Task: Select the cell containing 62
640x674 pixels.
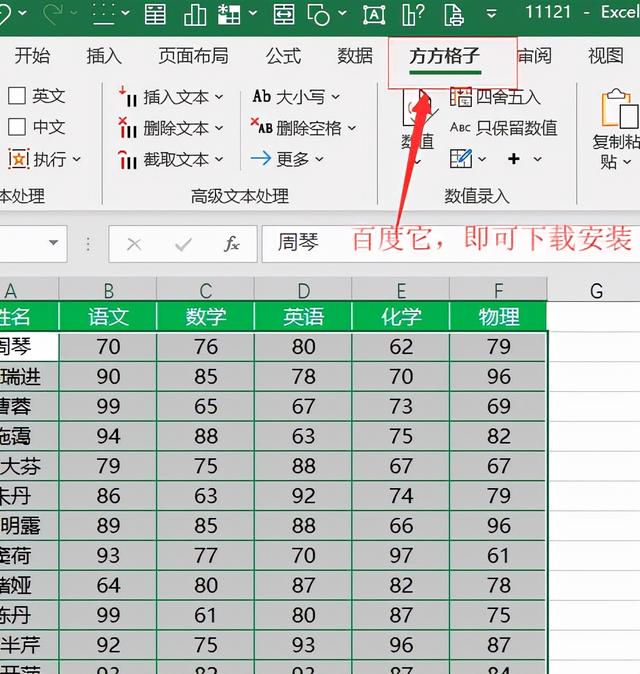Action: coord(401,346)
